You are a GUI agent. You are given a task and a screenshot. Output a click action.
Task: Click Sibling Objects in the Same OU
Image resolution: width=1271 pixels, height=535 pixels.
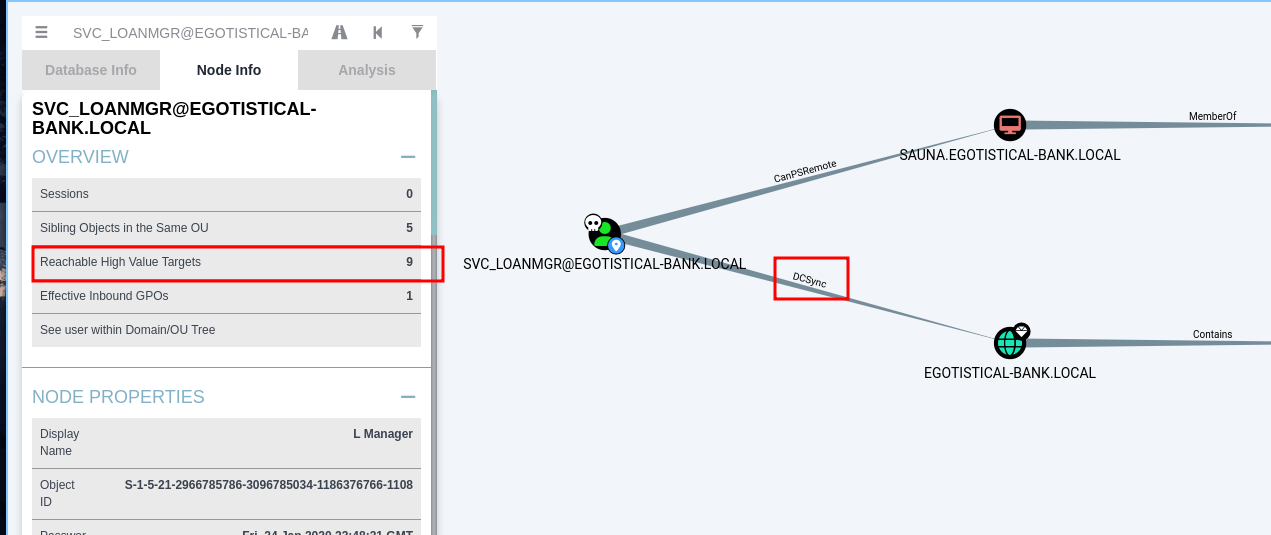click(226, 228)
